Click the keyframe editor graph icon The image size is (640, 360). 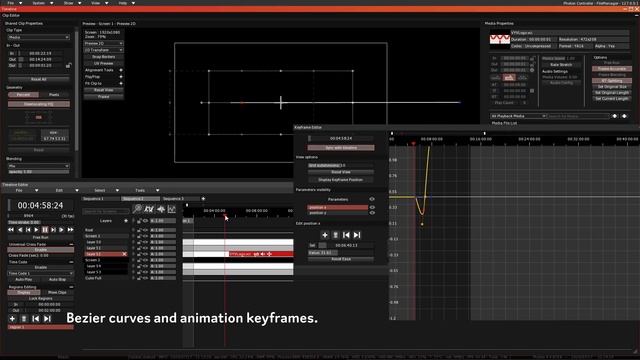point(172,209)
